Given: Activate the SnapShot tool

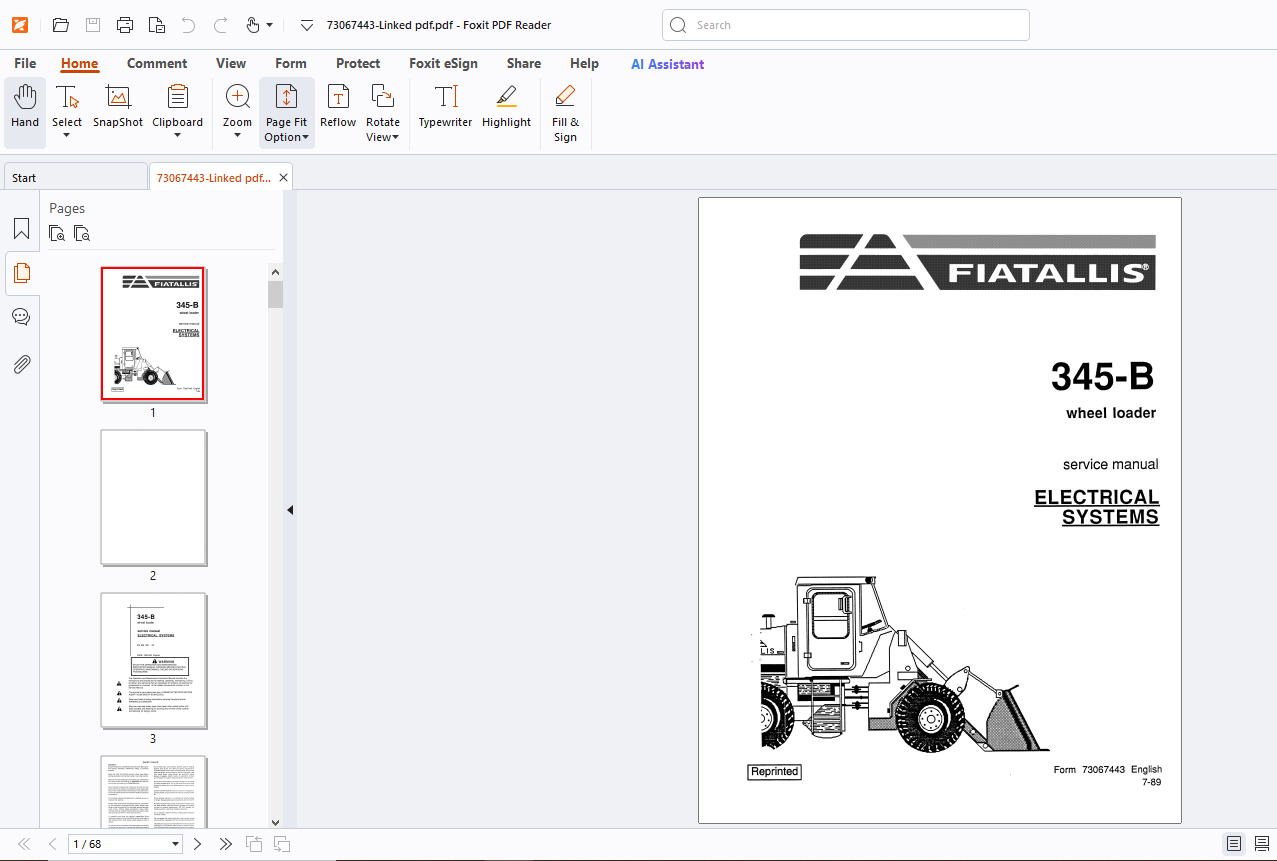Looking at the screenshot, I should coord(118,107).
